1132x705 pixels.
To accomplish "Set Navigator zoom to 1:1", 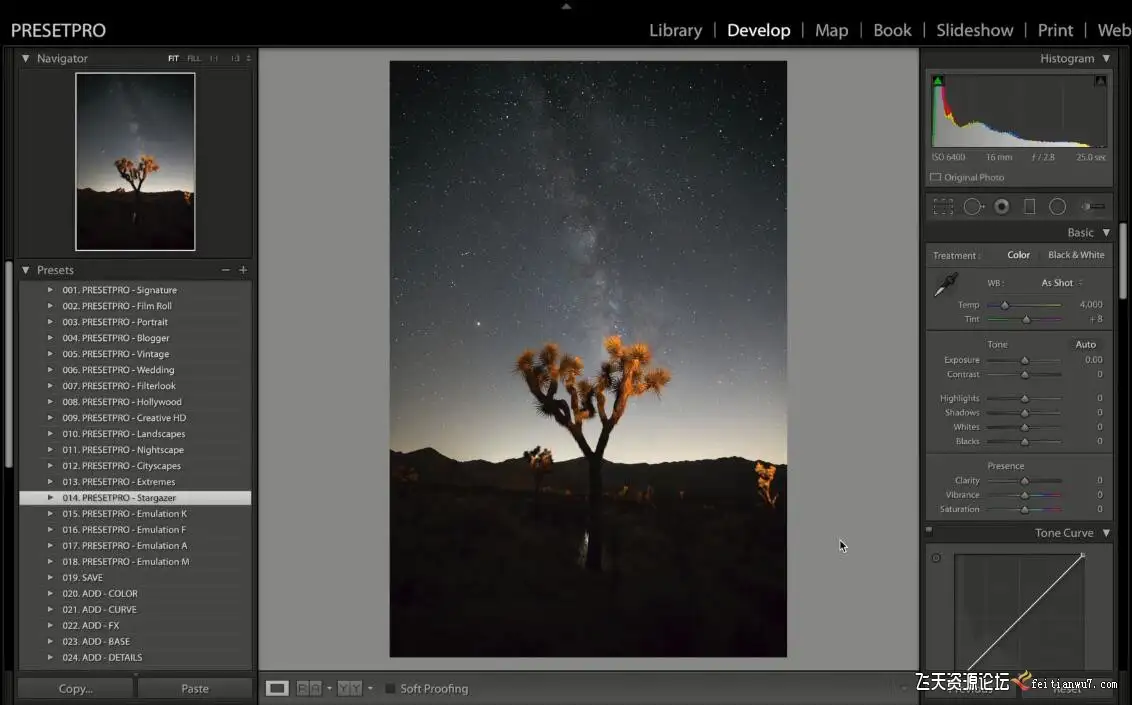I will [x=214, y=58].
